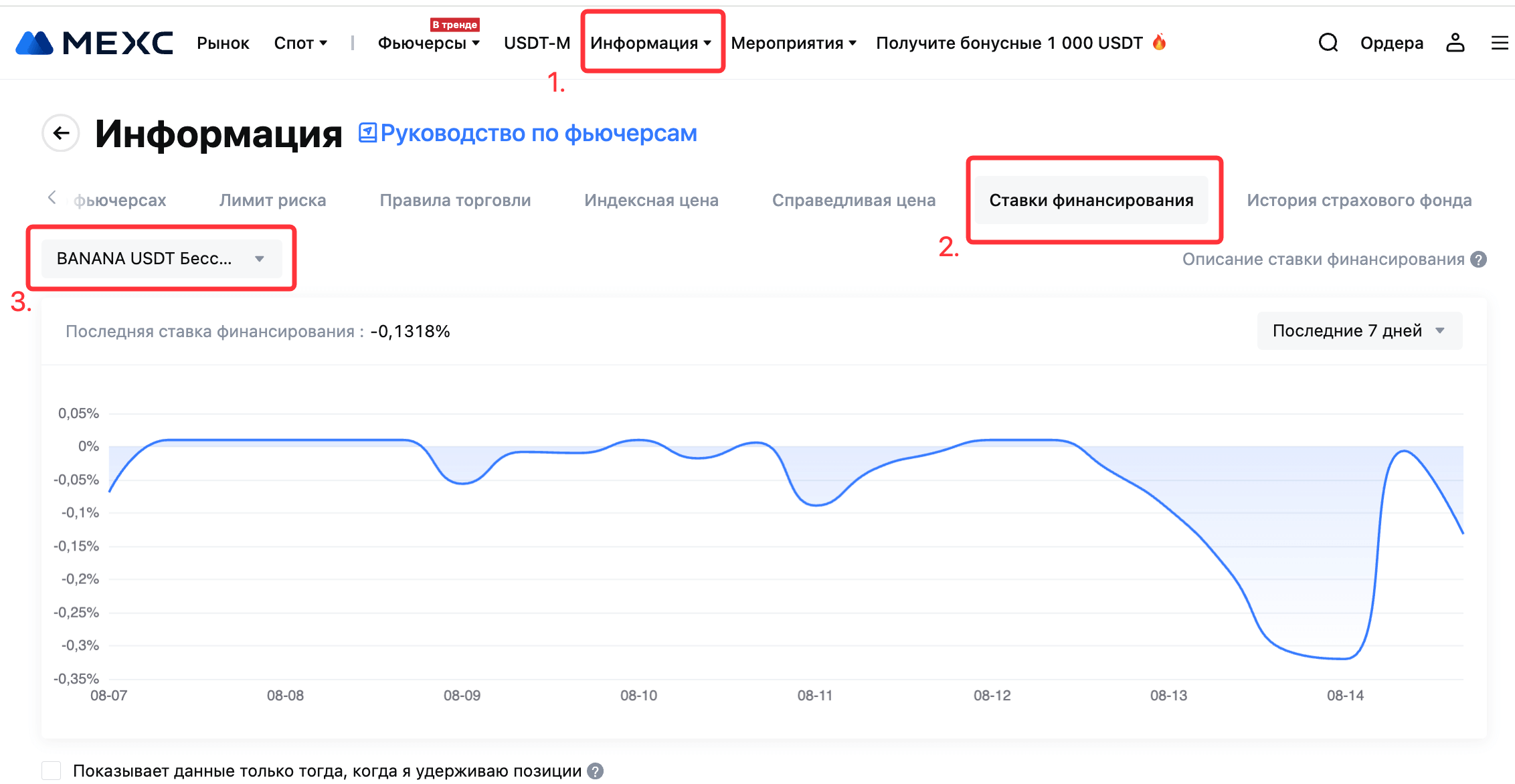Click the chart's lowest point near 08-14

1342,659
